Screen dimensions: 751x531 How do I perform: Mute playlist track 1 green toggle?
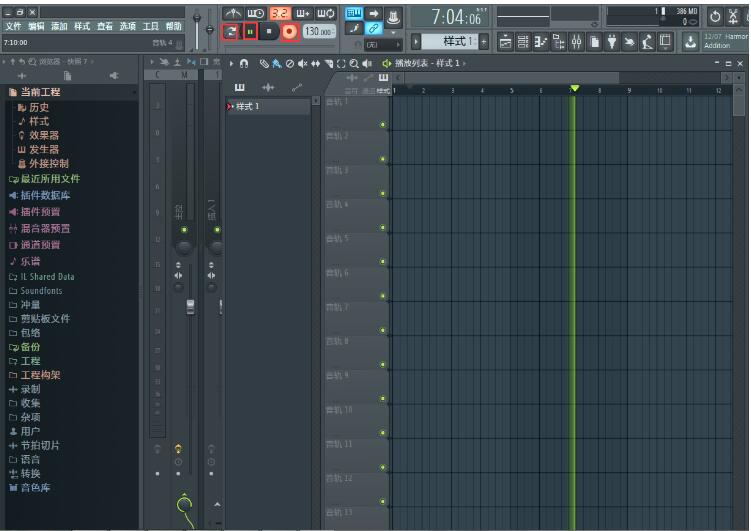383,124
